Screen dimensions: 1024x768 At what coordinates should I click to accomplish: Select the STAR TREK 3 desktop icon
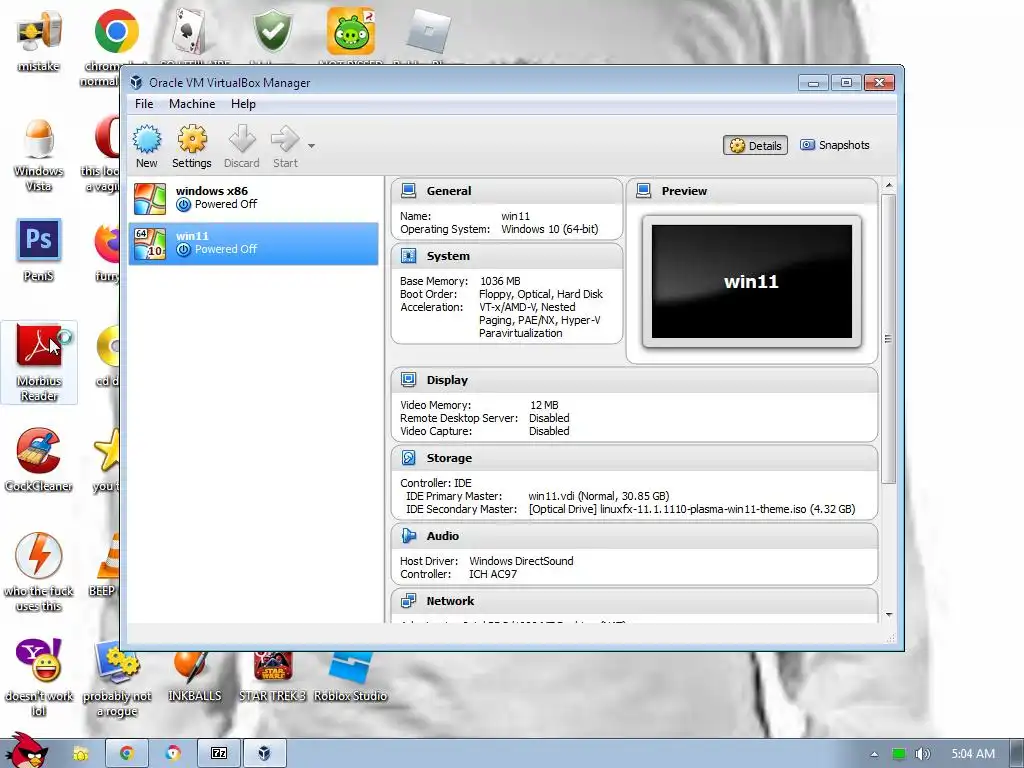(272, 678)
